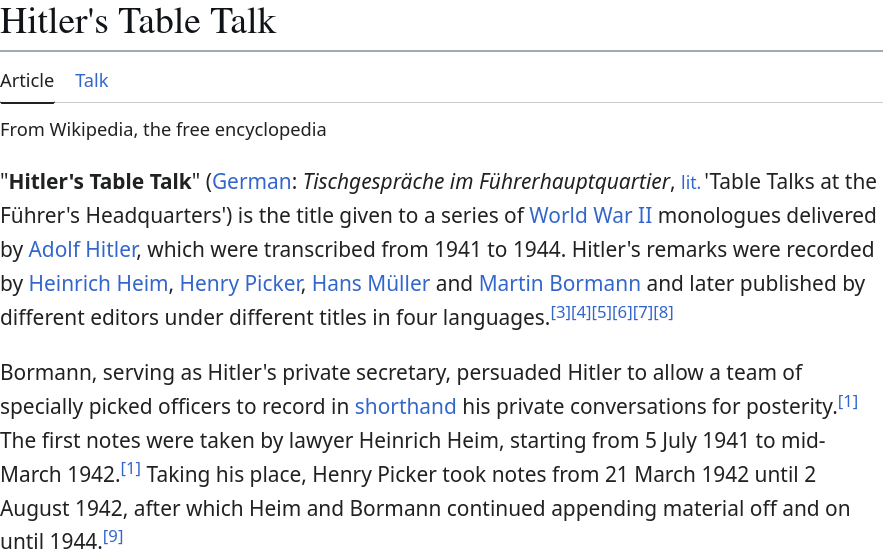The width and height of the screenshot is (883, 560).
Task: Jump to citation reference [4]
Action: pyautogui.click(x=581, y=312)
